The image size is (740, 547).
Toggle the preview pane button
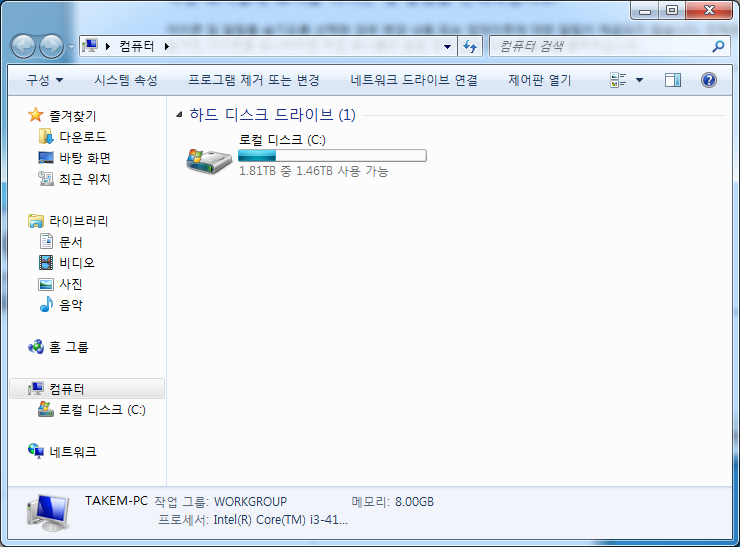click(673, 80)
